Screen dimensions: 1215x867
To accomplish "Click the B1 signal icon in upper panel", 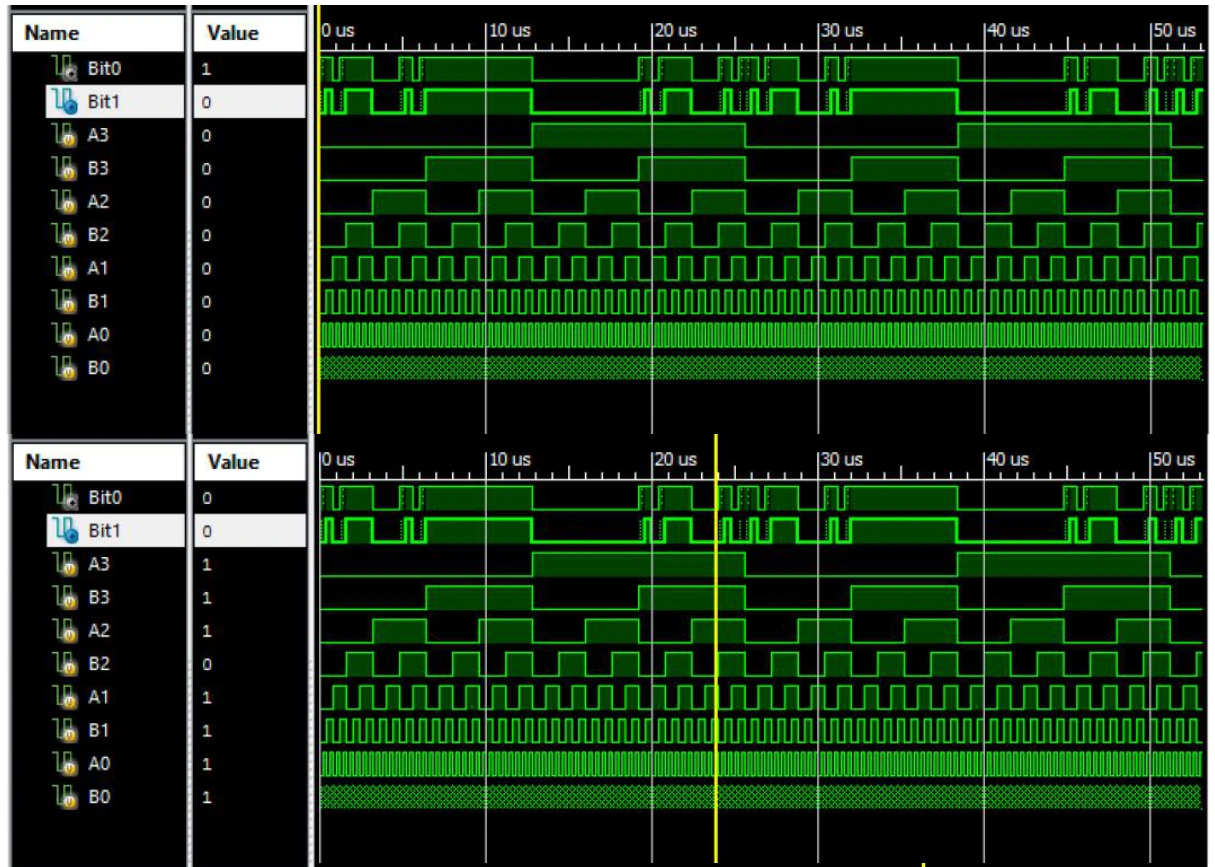I will coord(64,302).
